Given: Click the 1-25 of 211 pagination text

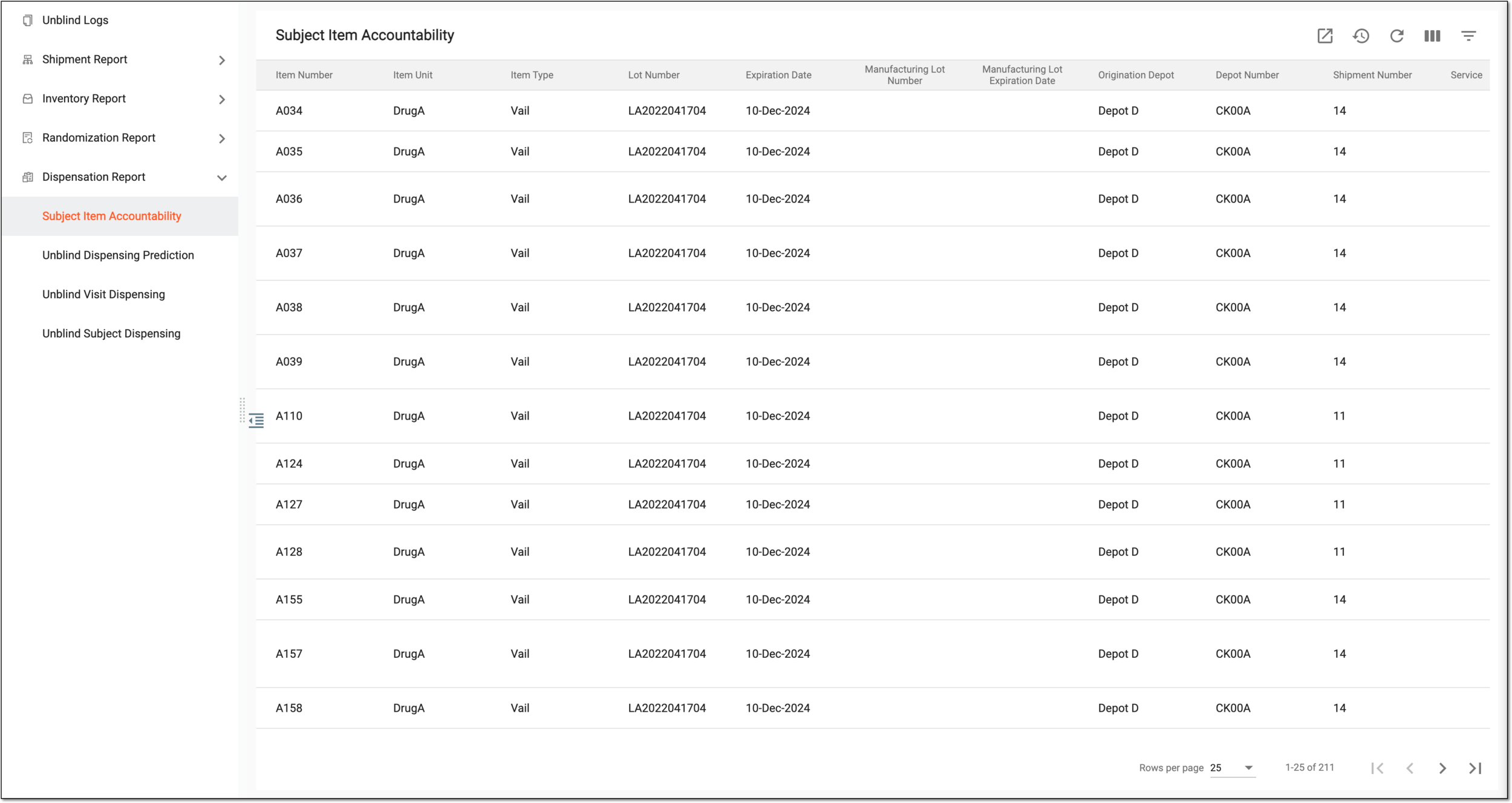Looking at the screenshot, I should click(1309, 767).
